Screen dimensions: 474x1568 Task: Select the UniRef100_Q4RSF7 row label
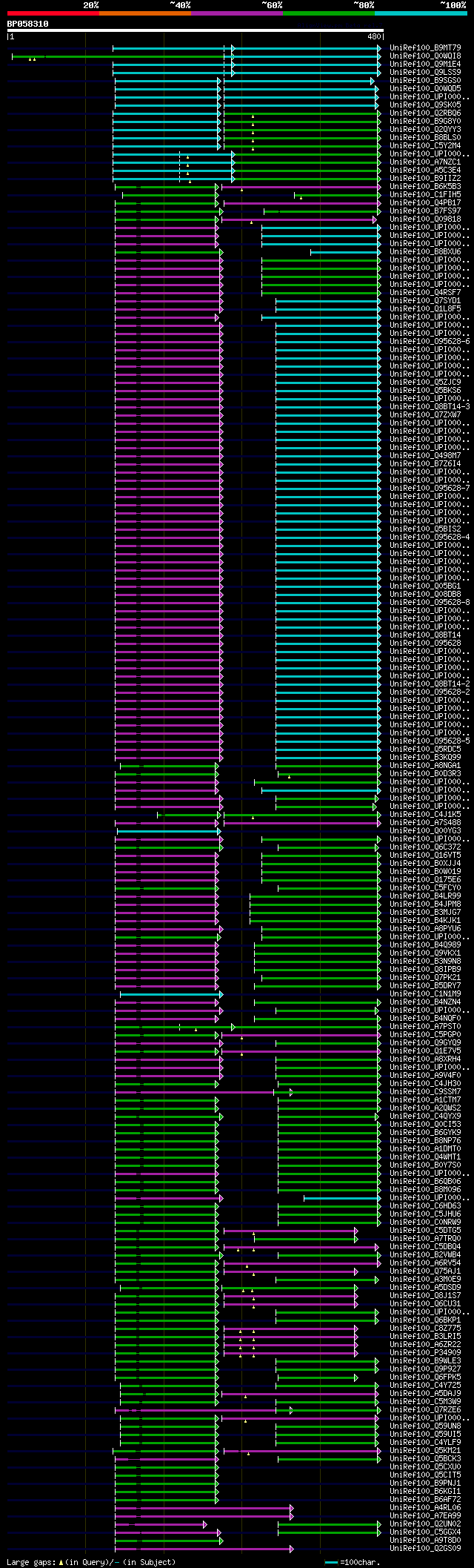click(x=425, y=292)
